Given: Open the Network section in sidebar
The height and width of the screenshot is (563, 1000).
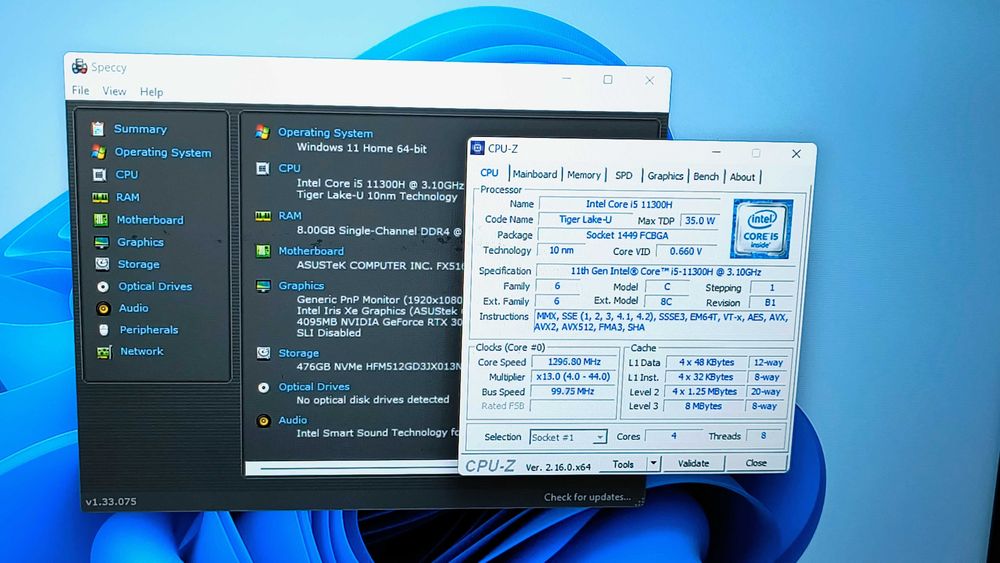Looking at the screenshot, I should click(x=142, y=351).
